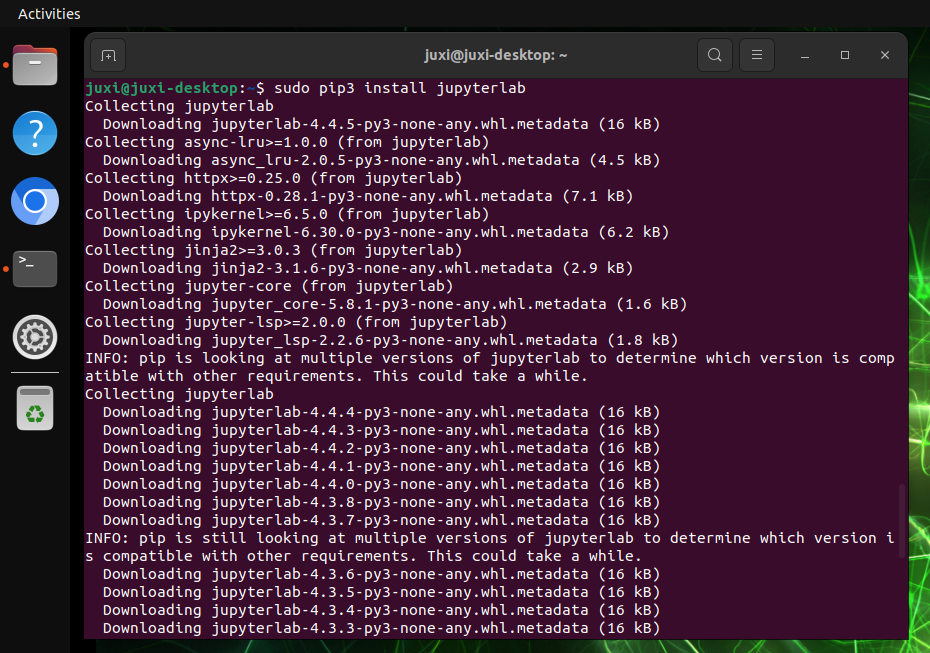The width and height of the screenshot is (930, 653).
Task: Click the jupyterlab-4.4.0 download line
Action: point(381,484)
